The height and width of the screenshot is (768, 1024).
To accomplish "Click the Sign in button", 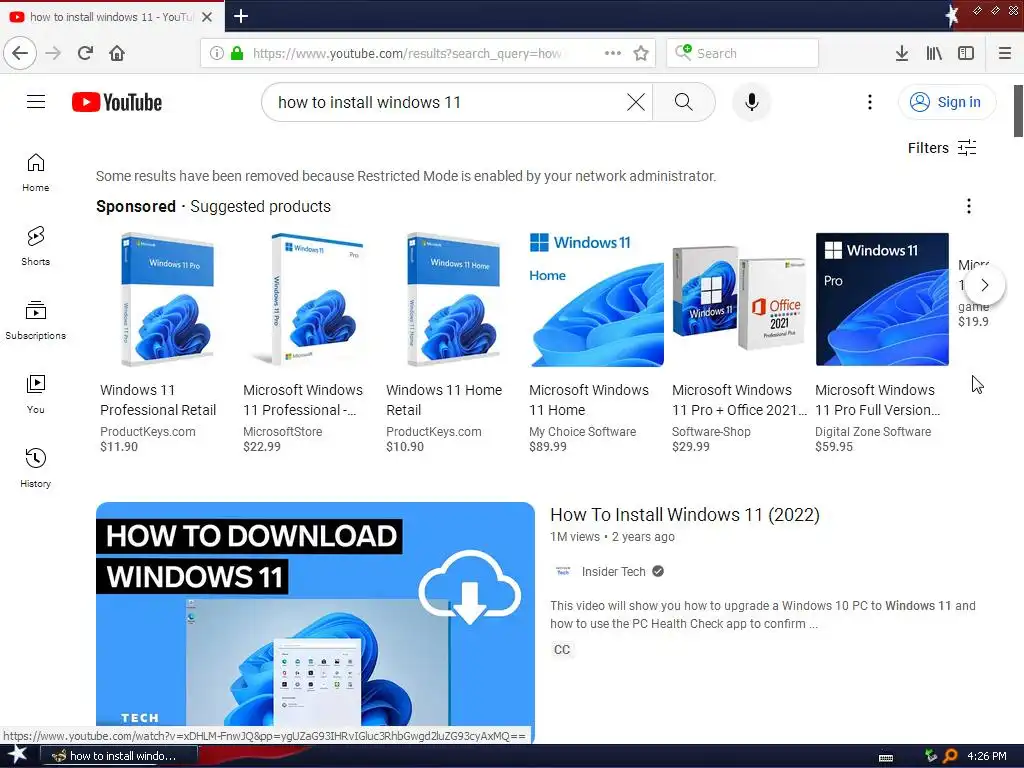I will (x=947, y=102).
